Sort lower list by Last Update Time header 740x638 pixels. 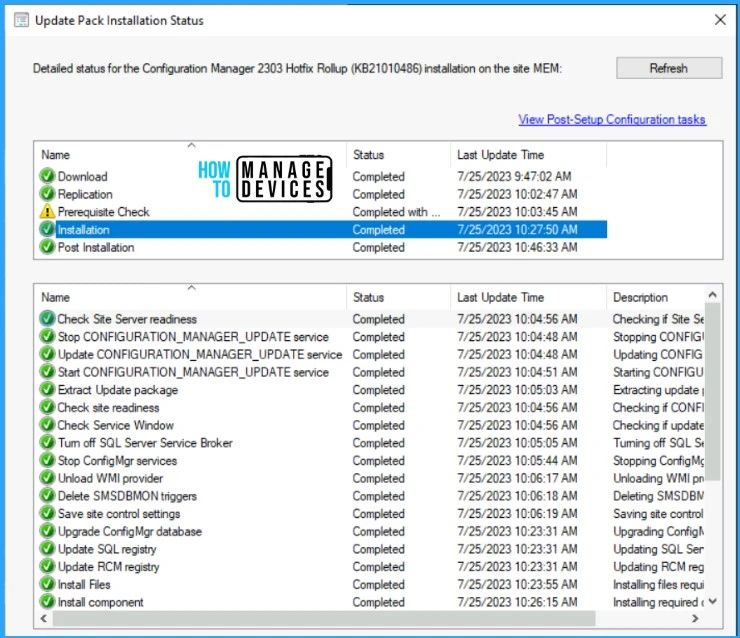click(528, 297)
